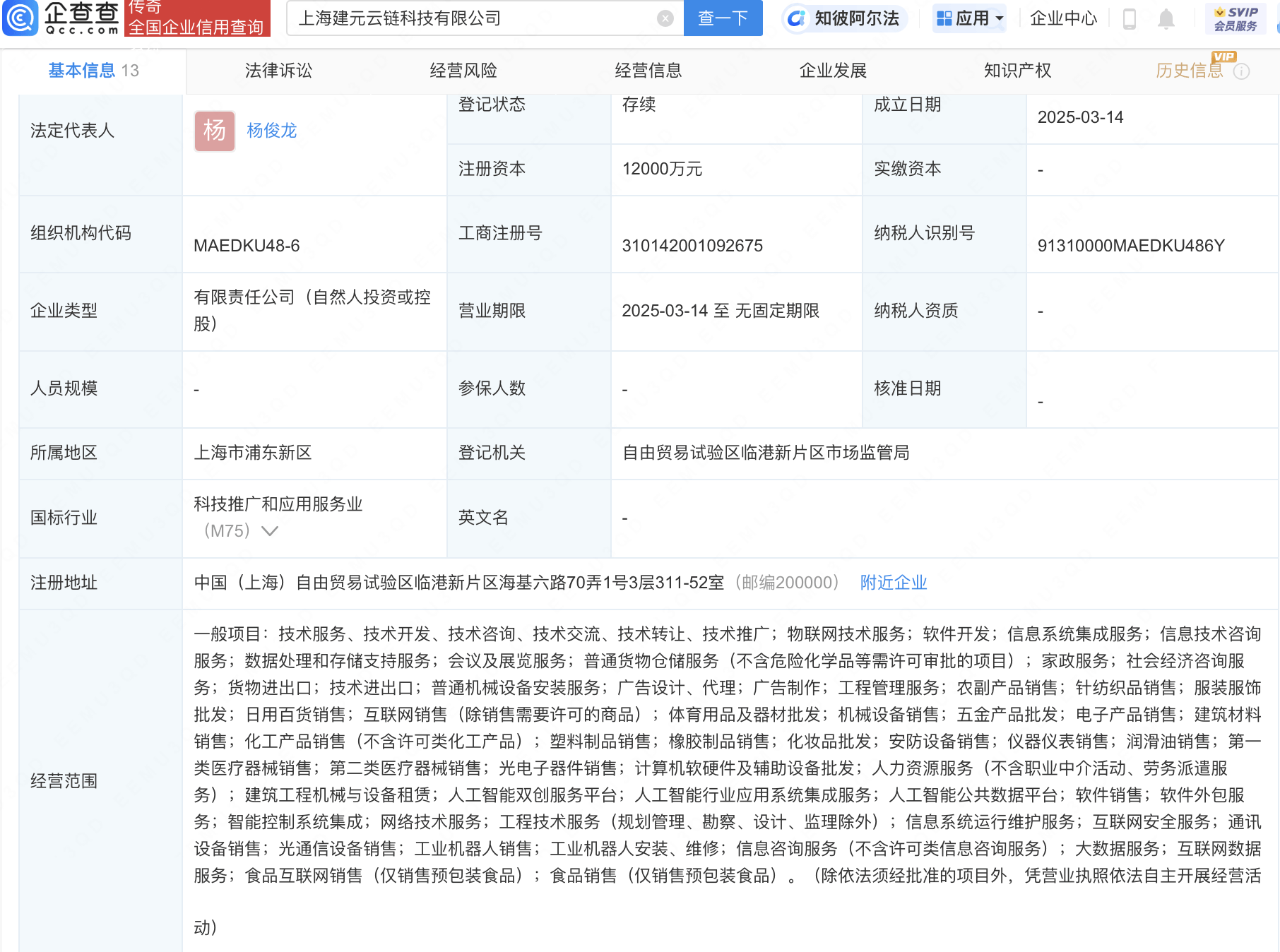Viewport: 1280px width, 952px height.
Task: Click the info icon beside 历史信息
Action: tap(1241, 71)
